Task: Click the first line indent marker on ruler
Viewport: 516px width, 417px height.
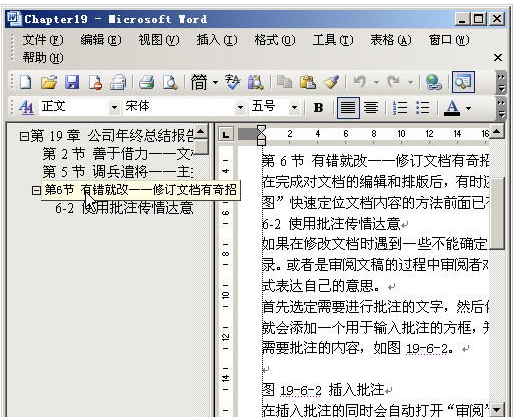Action: tap(261, 130)
